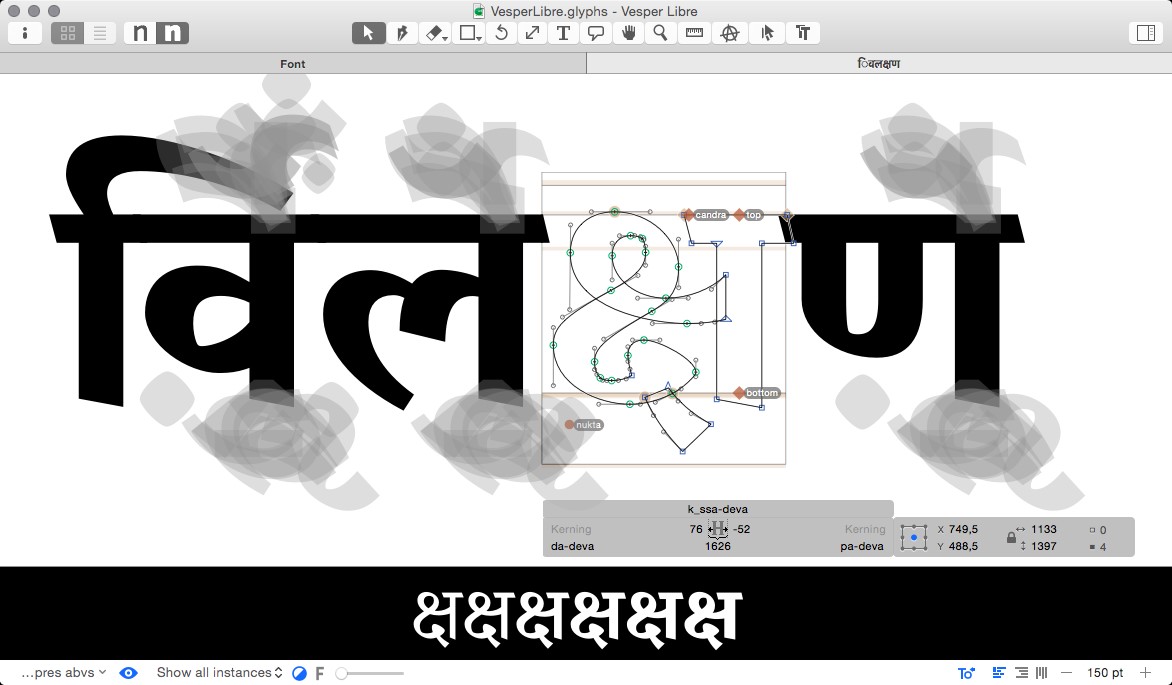The width and height of the screenshot is (1172, 685).
Task: Open the Primitives shape tool dropdown arrow
Action: pyautogui.click(x=477, y=37)
